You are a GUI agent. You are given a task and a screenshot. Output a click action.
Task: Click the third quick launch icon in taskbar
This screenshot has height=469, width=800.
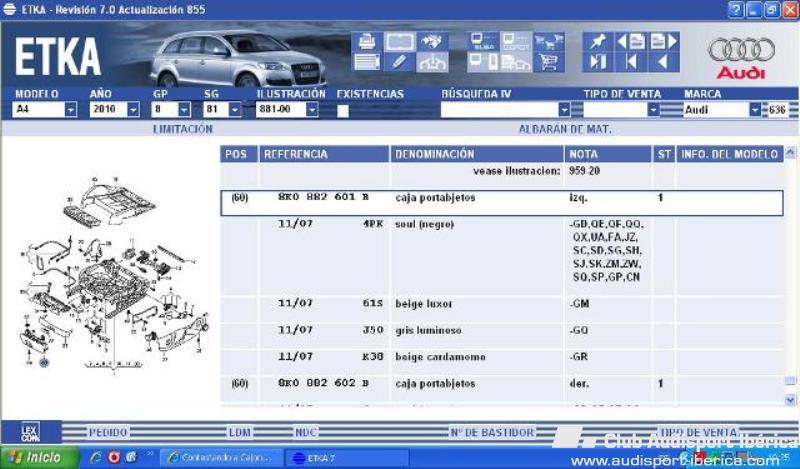coord(132,457)
